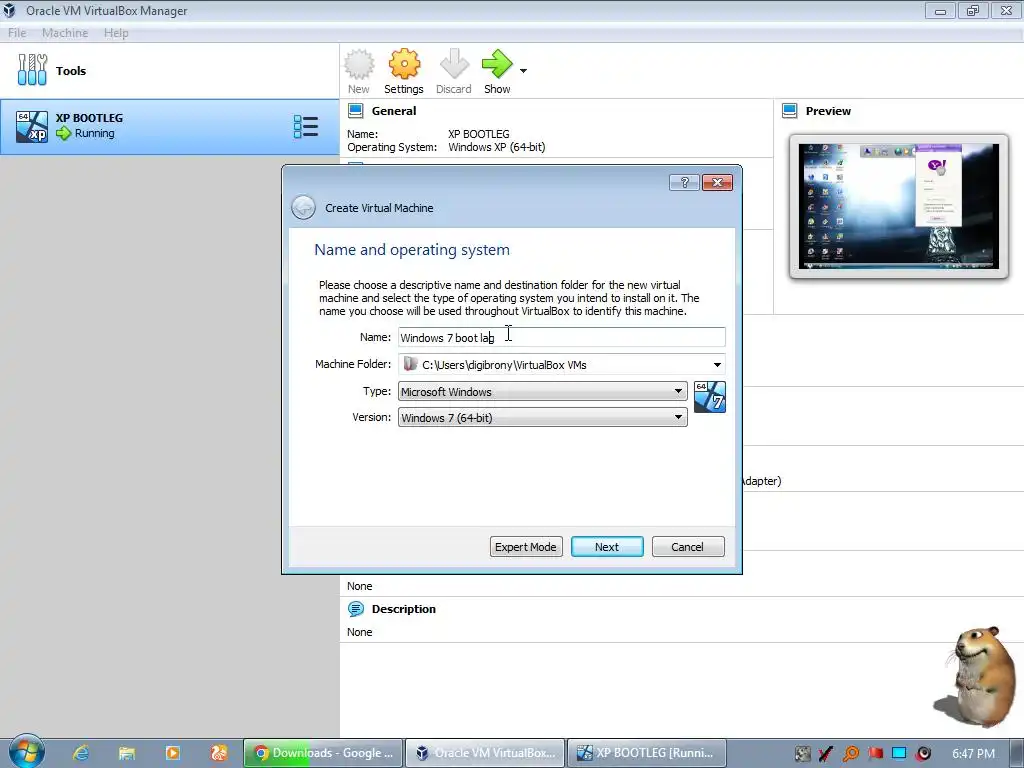Open the orange browser taskbar icon
The height and width of the screenshot is (768, 1024).
click(219, 753)
